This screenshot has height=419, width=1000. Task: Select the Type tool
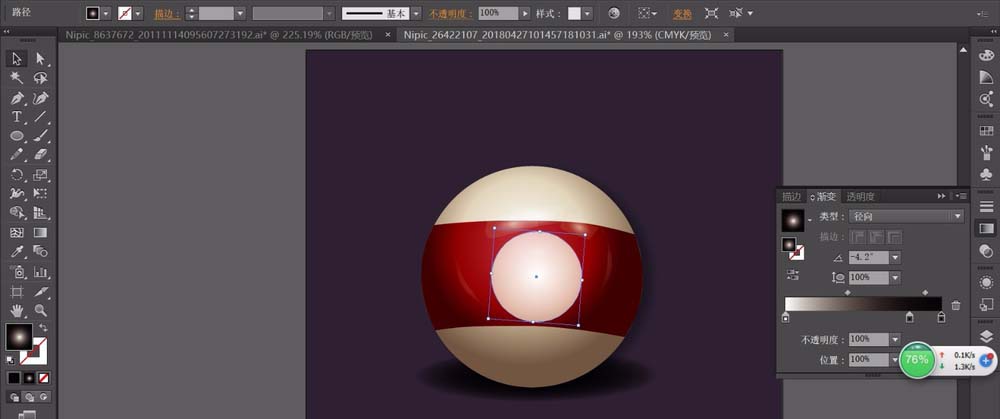tap(17, 117)
